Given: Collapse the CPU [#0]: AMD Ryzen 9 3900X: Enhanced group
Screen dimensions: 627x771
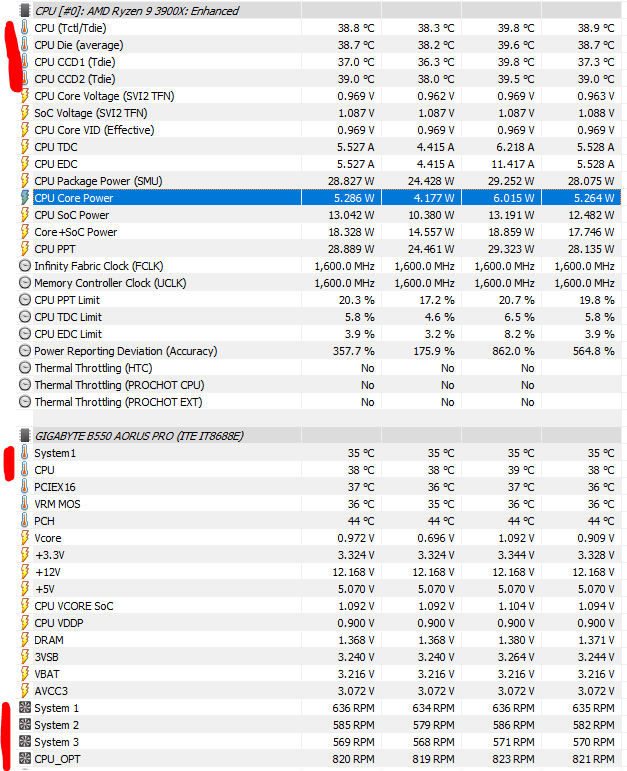Looking at the screenshot, I should pos(137,11).
